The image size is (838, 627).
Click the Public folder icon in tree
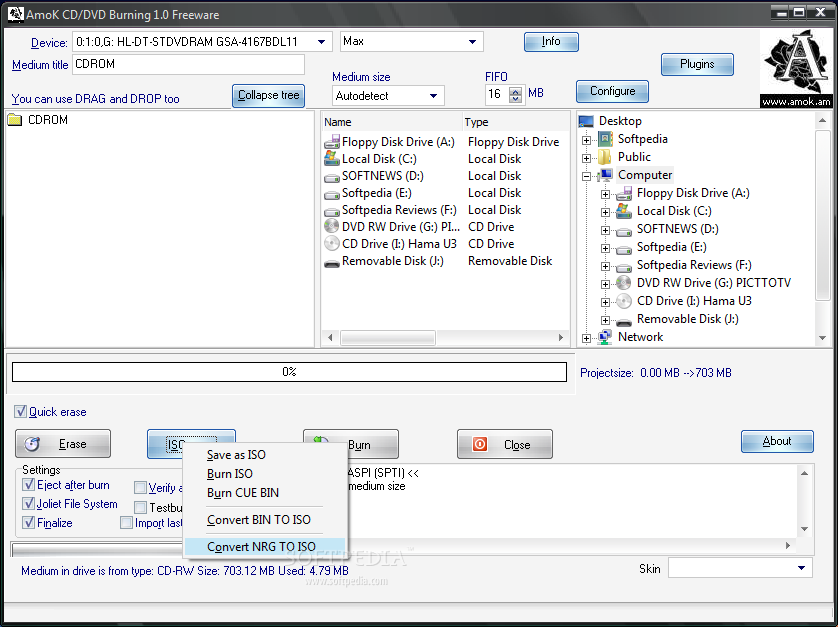pos(605,157)
